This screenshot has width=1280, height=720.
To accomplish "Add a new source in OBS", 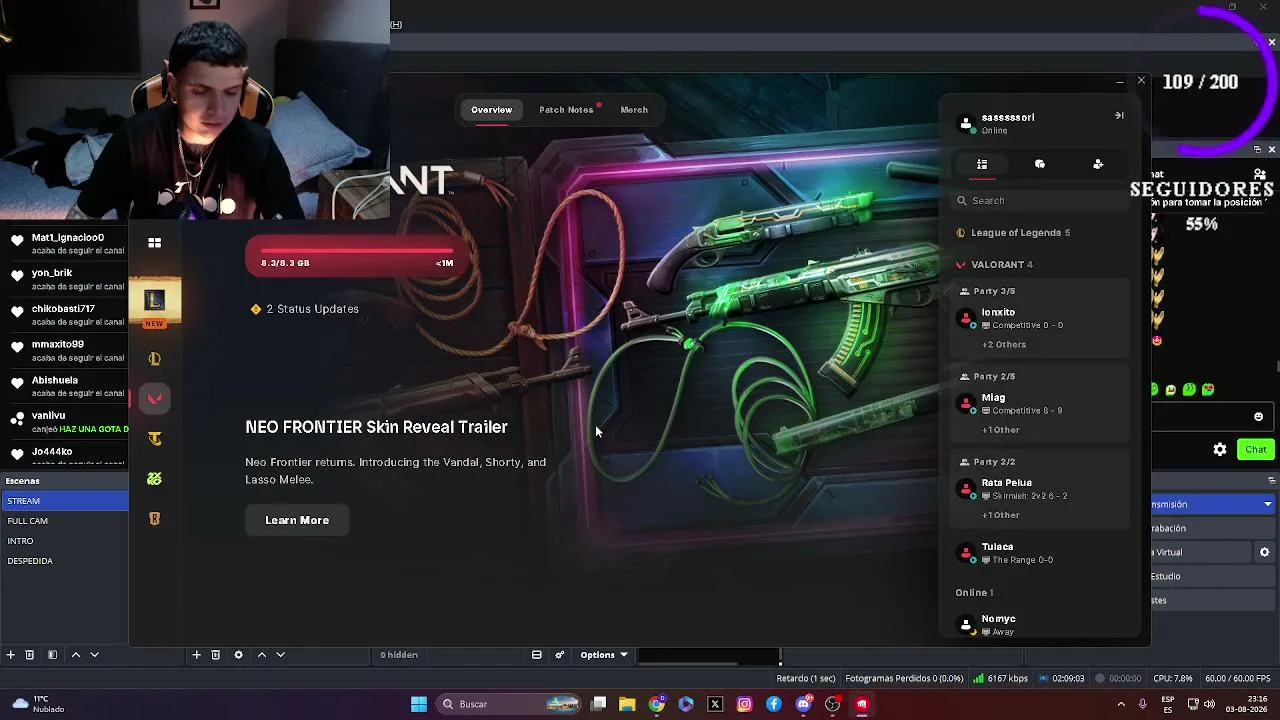I will (x=197, y=655).
